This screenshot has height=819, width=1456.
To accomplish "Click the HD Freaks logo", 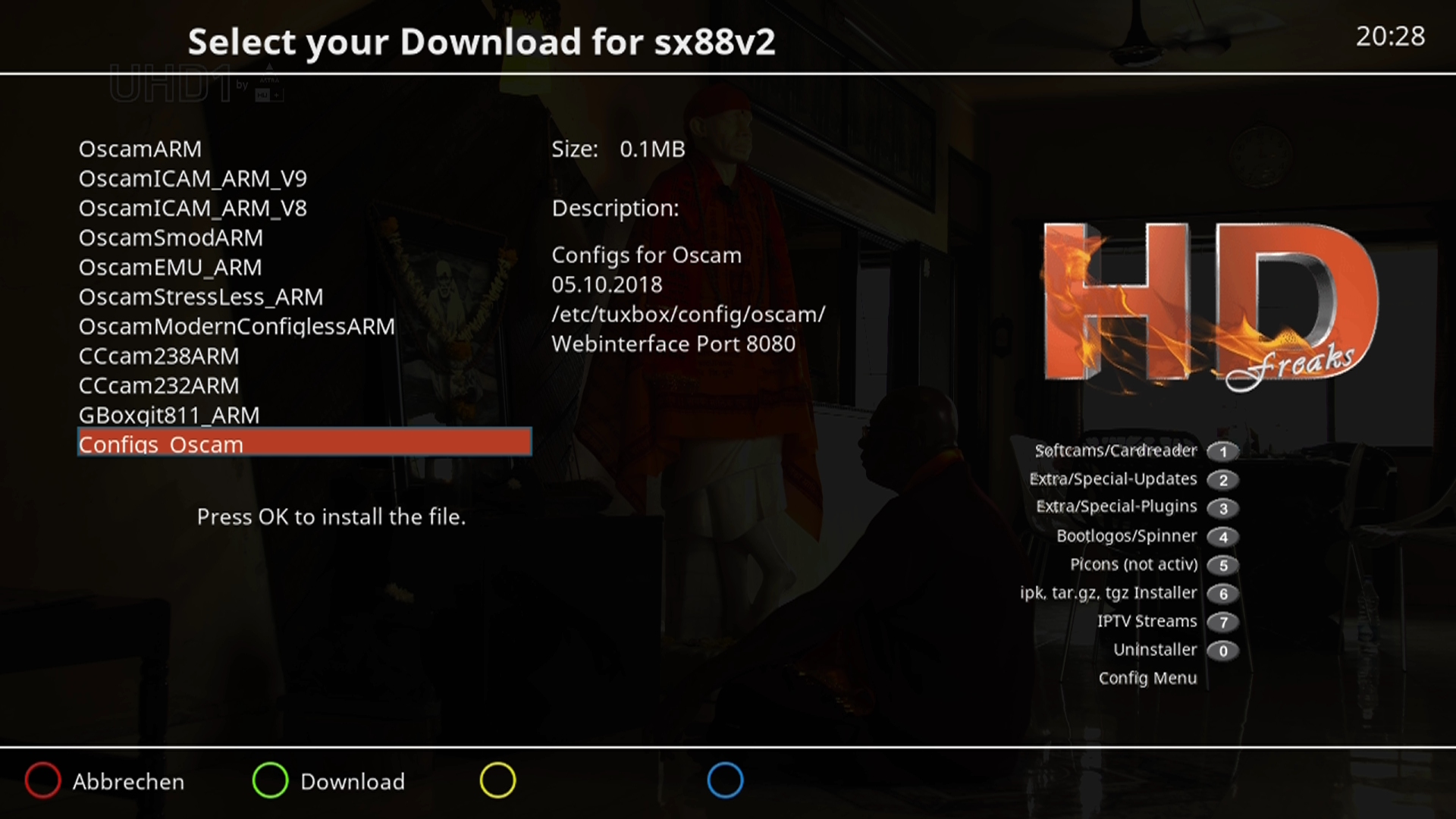I will (1210, 307).
